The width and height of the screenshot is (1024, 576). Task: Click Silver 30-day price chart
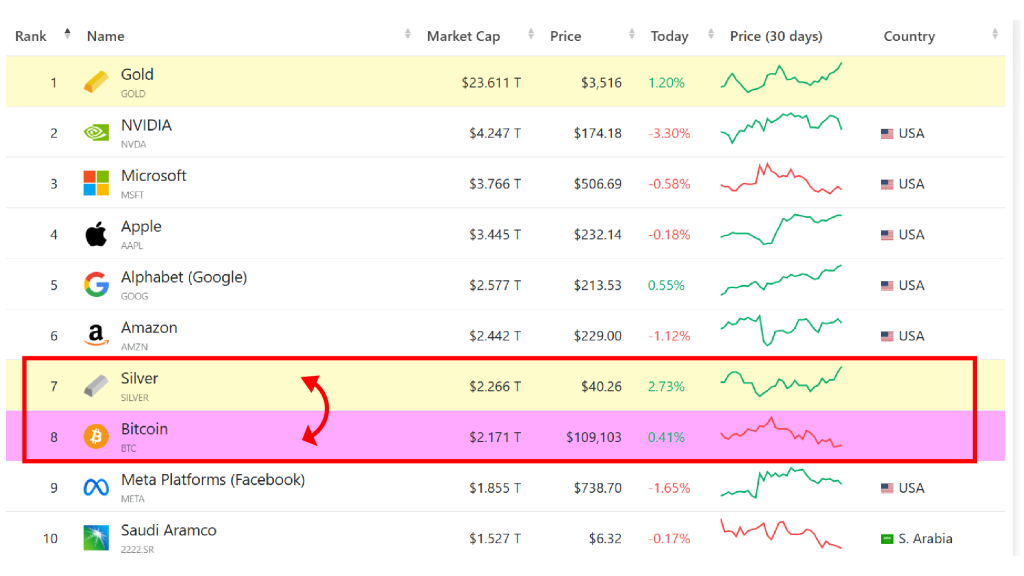tap(781, 381)
